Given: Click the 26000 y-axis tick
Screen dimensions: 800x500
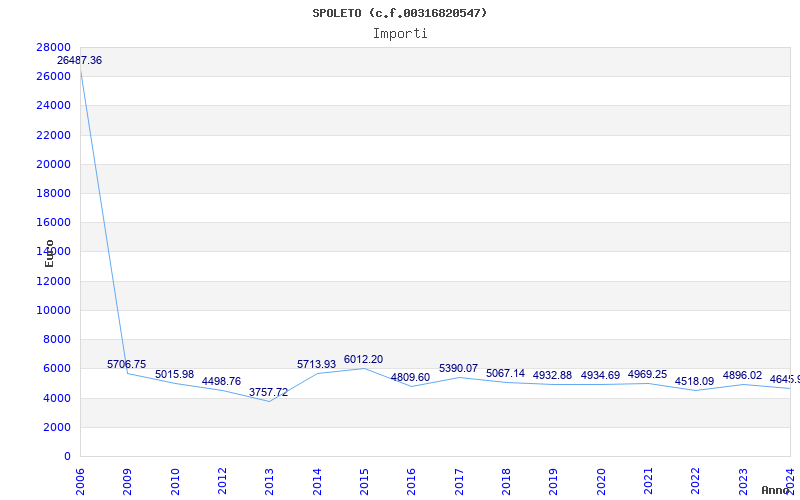Looking at the screenshot, I should click(54, 76).
